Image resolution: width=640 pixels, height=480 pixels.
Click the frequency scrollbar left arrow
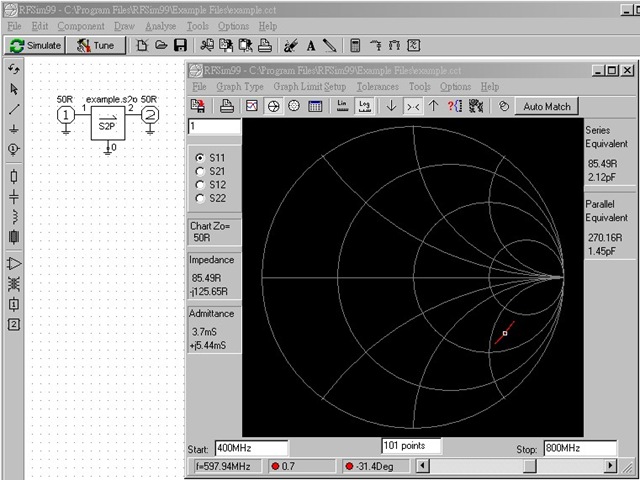tap(422, 465)
